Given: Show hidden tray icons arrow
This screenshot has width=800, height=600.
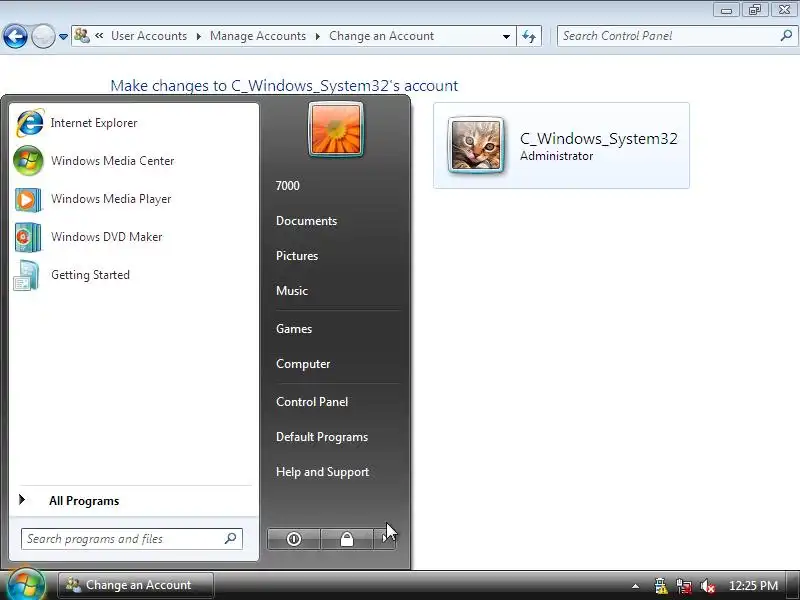Looking at the screenshot, I should pos(635,586).
